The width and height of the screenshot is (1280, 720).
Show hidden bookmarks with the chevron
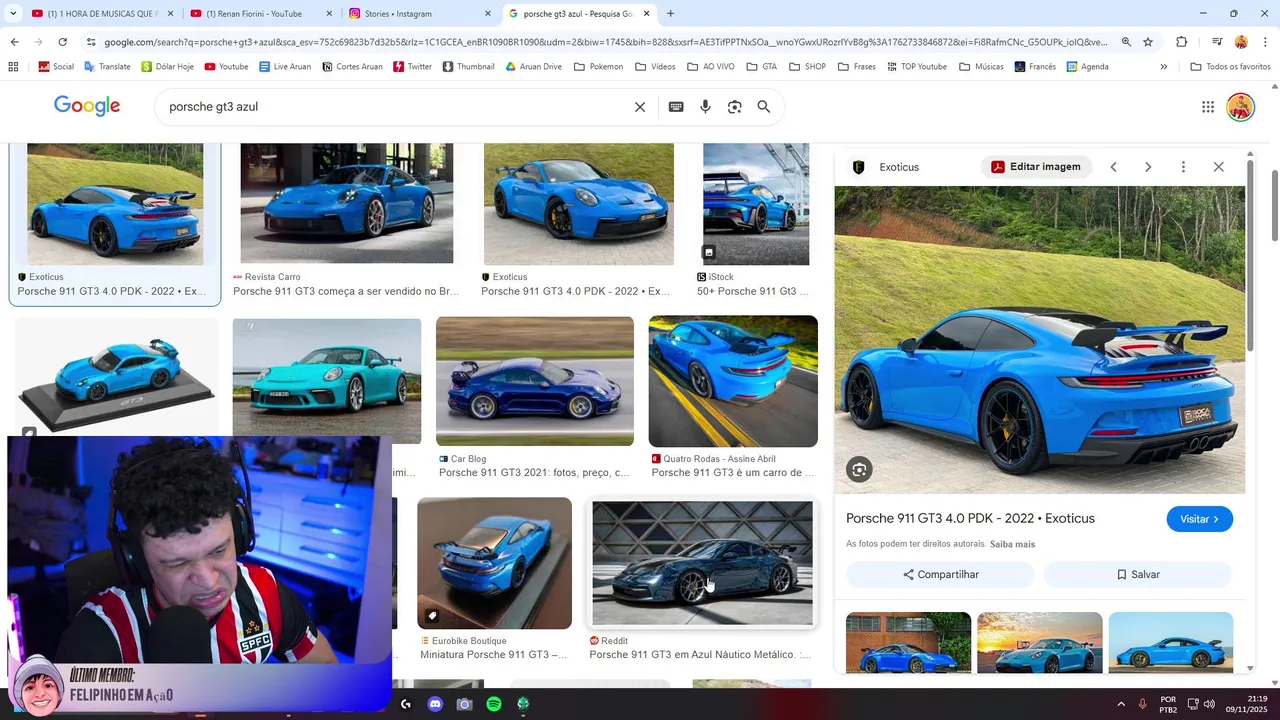click(x=1163, y=67)
